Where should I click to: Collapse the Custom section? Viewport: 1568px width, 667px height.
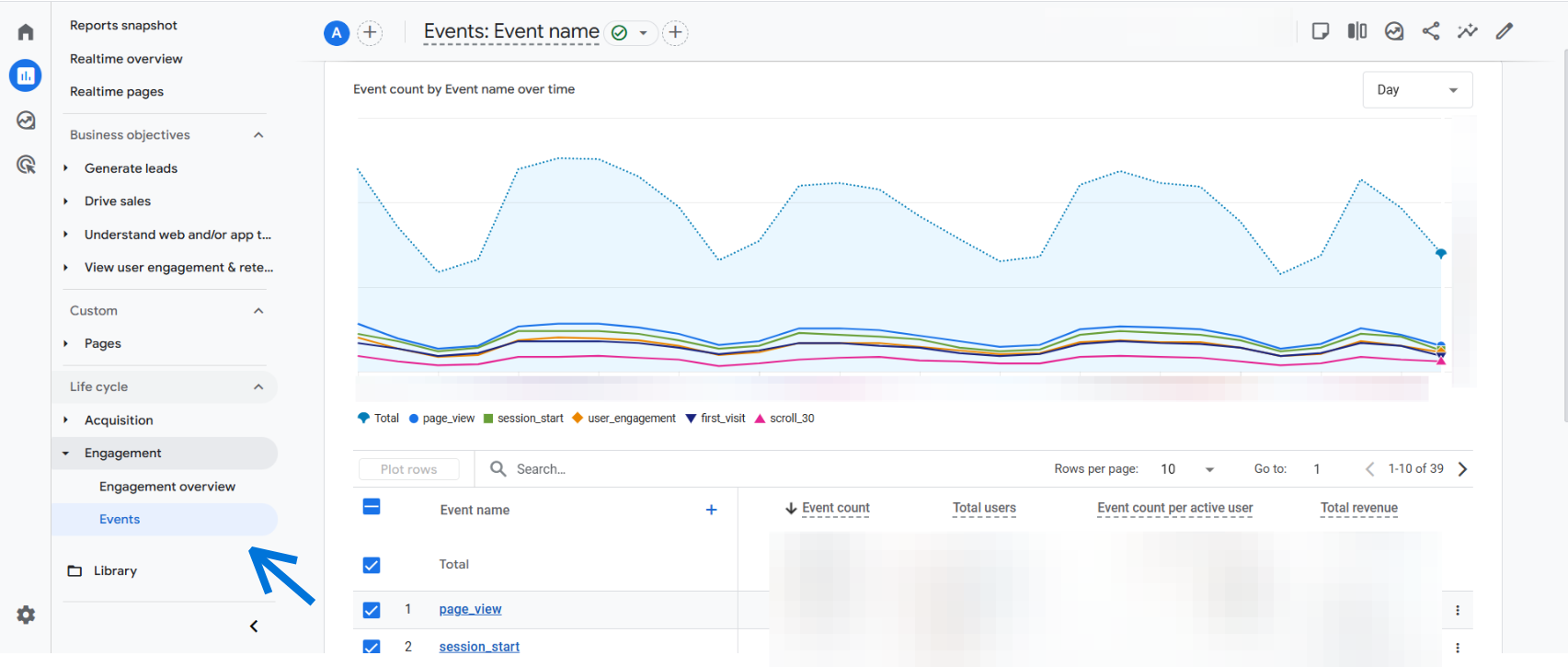click(258, 311)
